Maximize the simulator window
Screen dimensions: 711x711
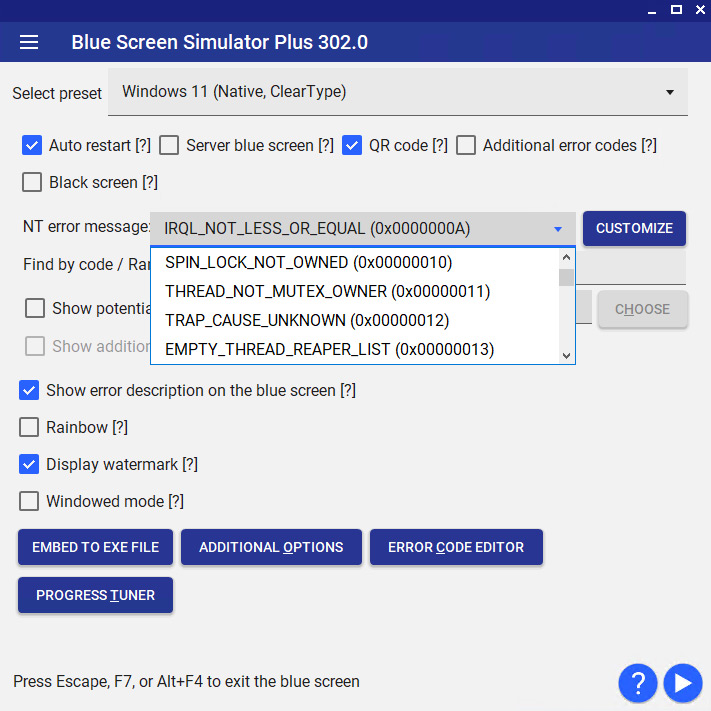pyautogui.click(x=676, y=10)
